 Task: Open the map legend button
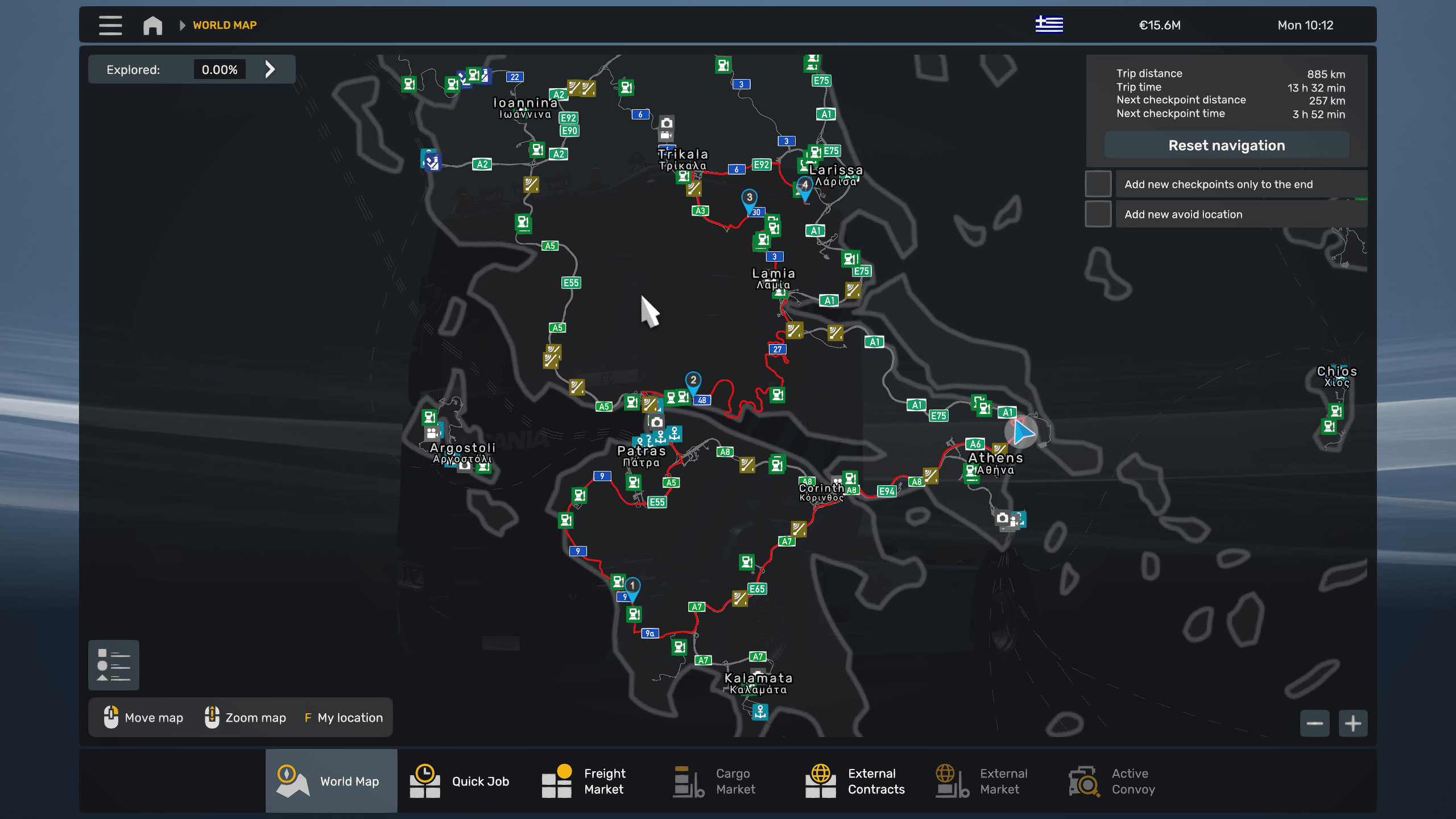point(113,665)
